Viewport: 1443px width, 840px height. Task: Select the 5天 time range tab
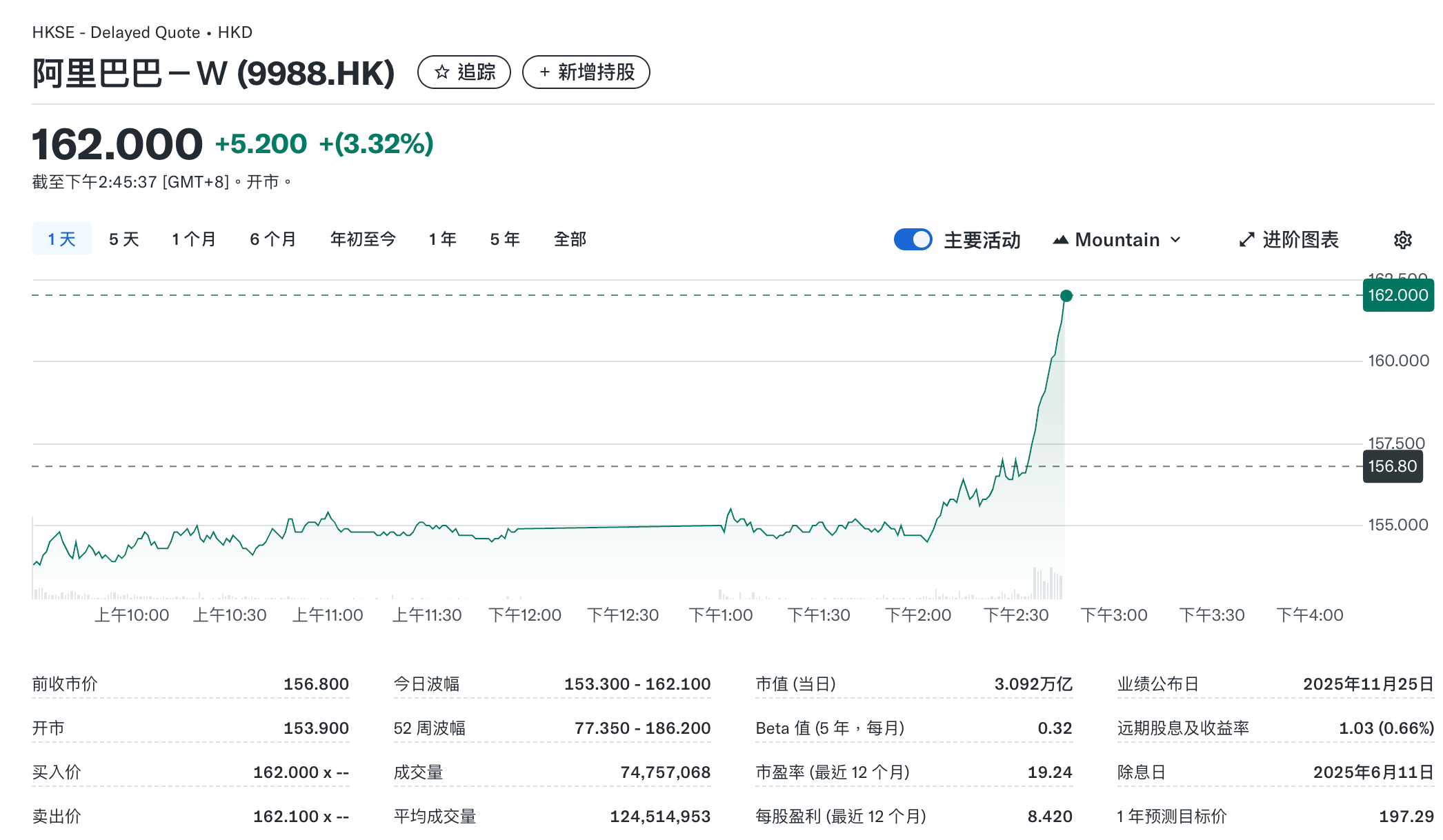(123, 239)
